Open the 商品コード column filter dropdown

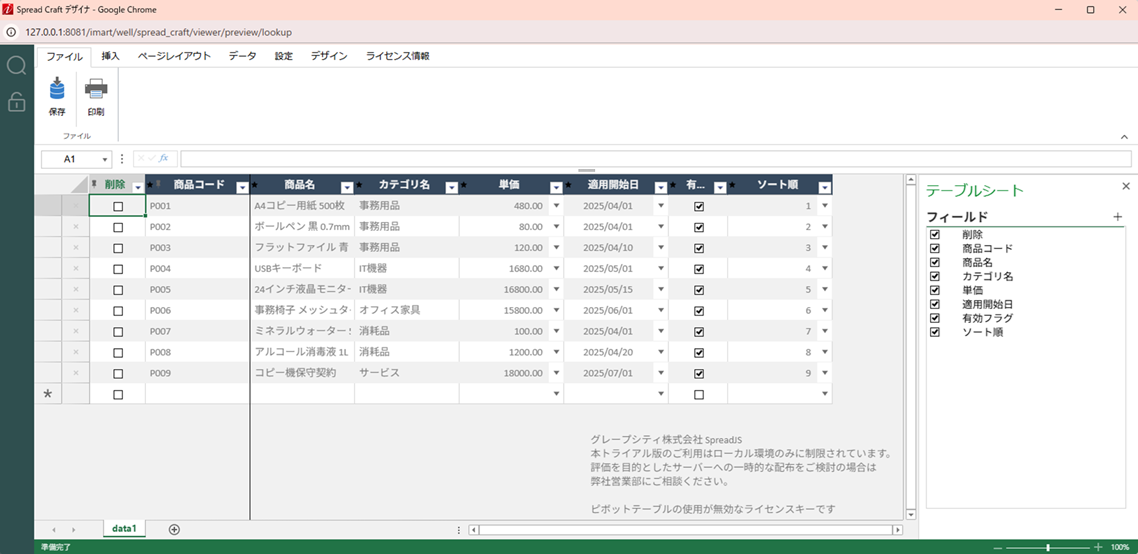coord(241,187)
